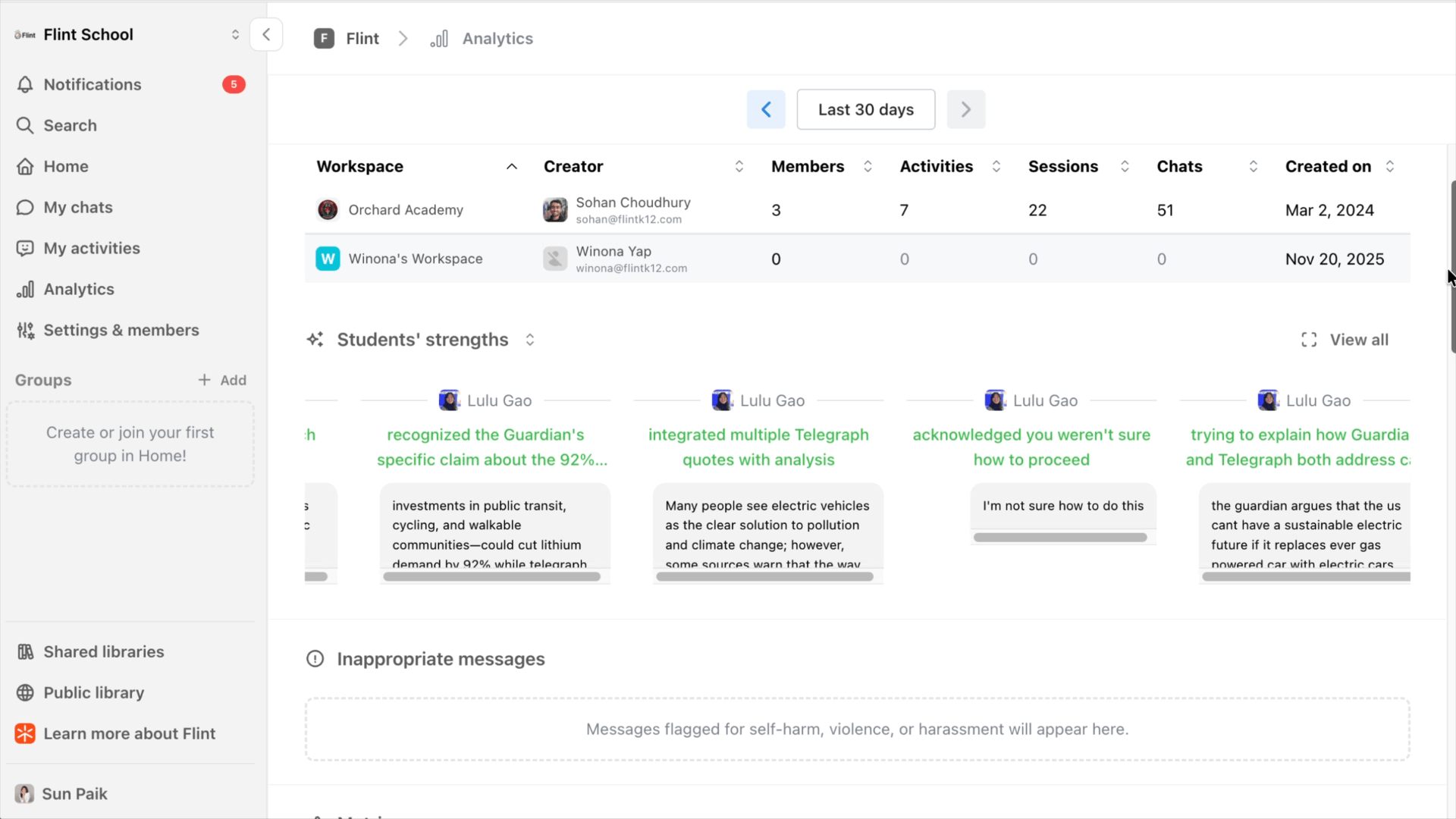The width and height of the screenshot is (1456, 819).
Task: Open My chats bubble icon
Action: click(x=25, y=208)
